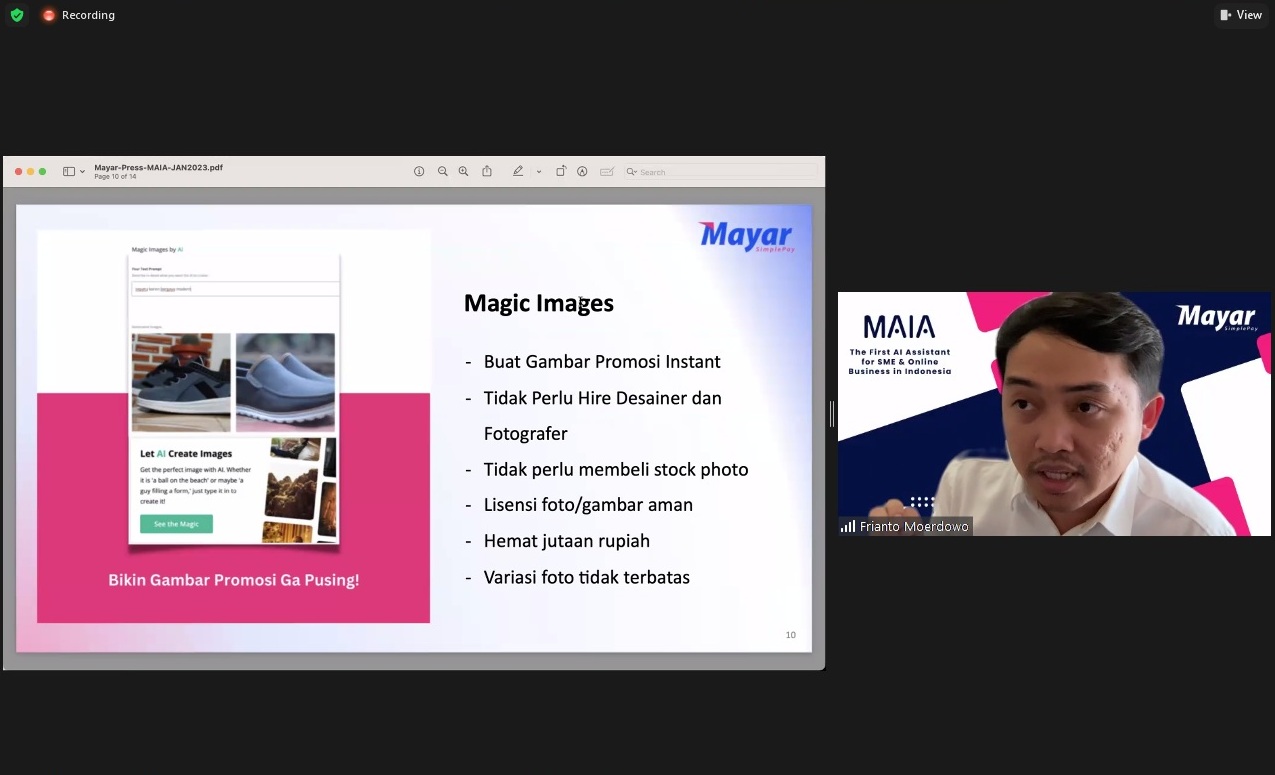Select the highlight tool in the toolbar
The image size is (1275, 775).
click(583, 171)
